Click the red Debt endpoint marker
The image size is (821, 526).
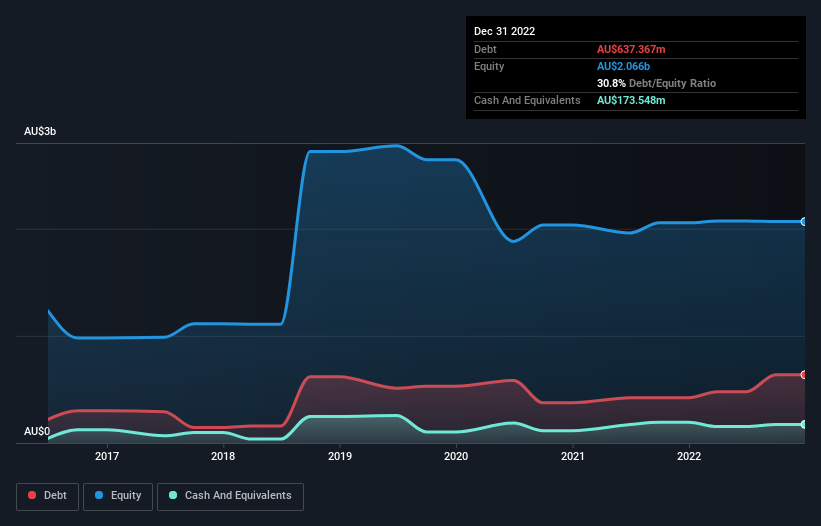tap(804, 375)
